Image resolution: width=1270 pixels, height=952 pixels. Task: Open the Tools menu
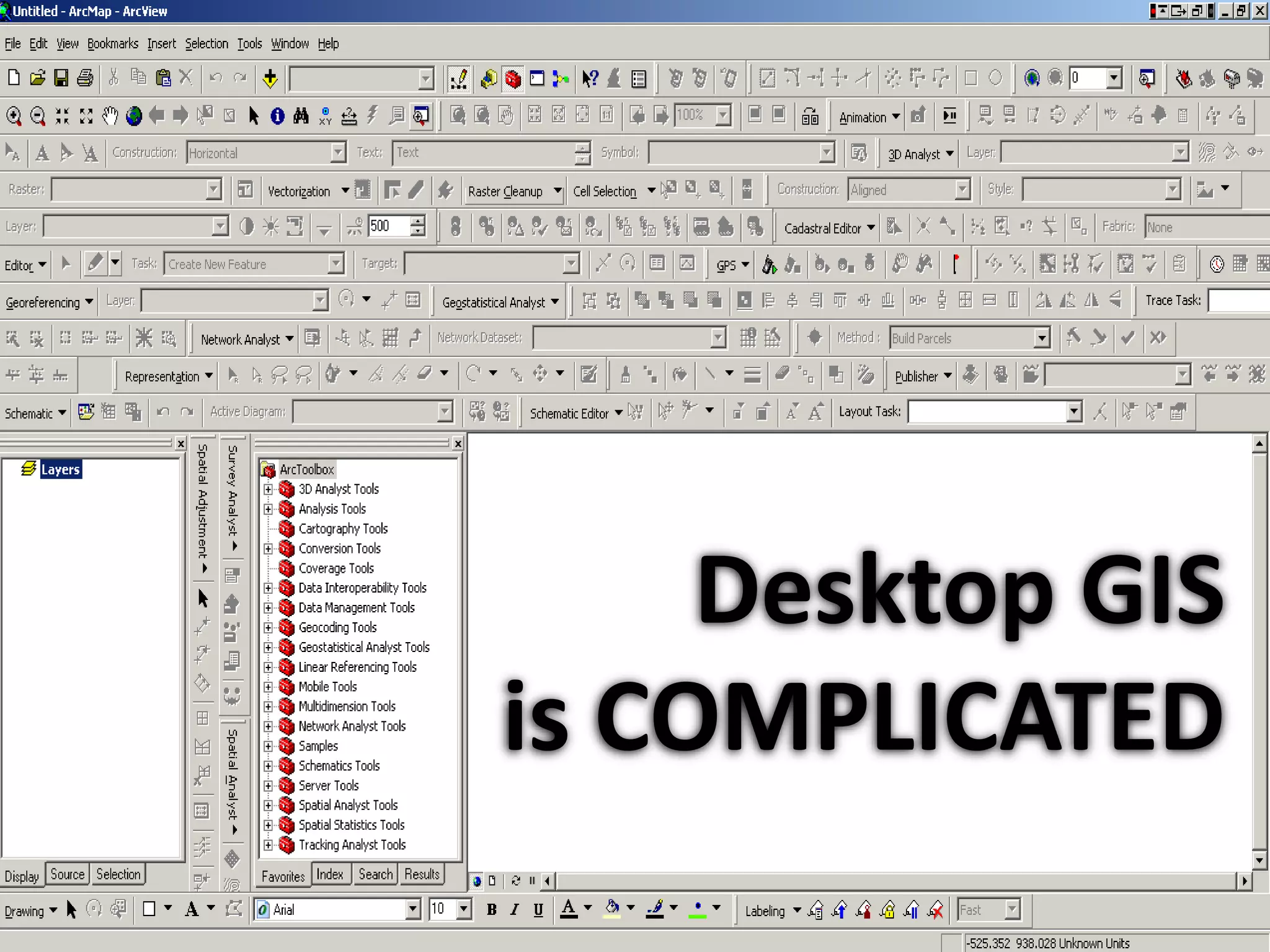click(249, 43)
